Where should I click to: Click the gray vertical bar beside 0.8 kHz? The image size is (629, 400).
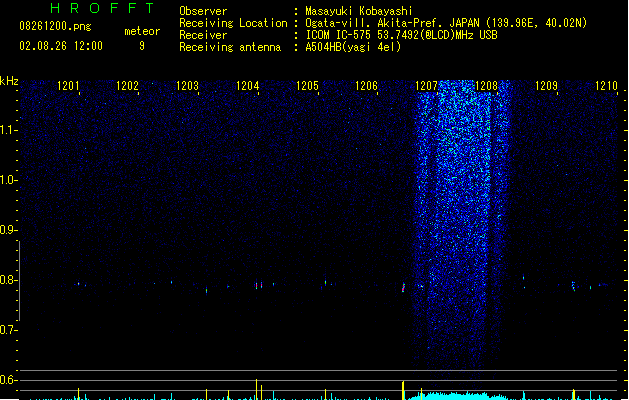click(19, 281)
